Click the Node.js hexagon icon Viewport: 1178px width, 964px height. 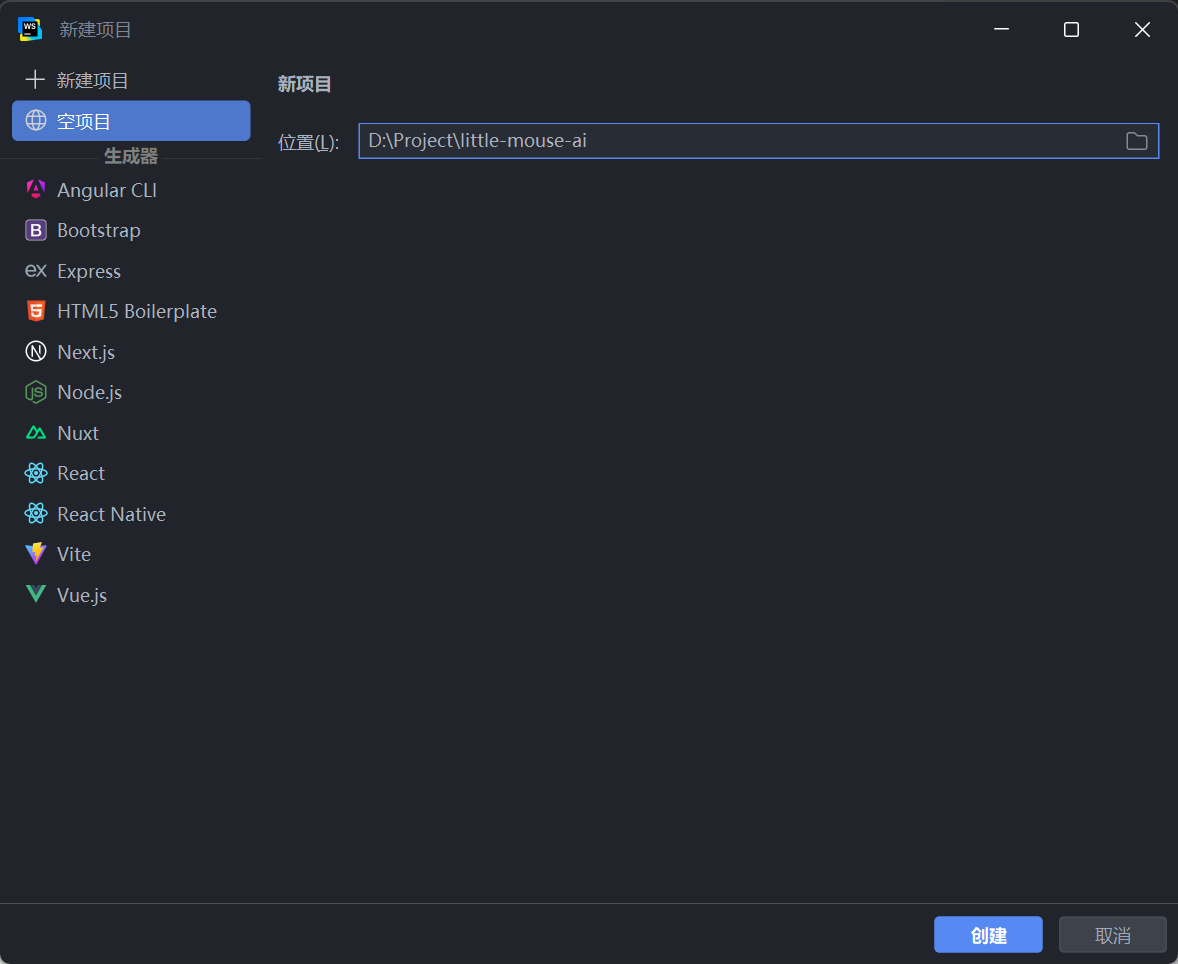click(x=36, y=391)
